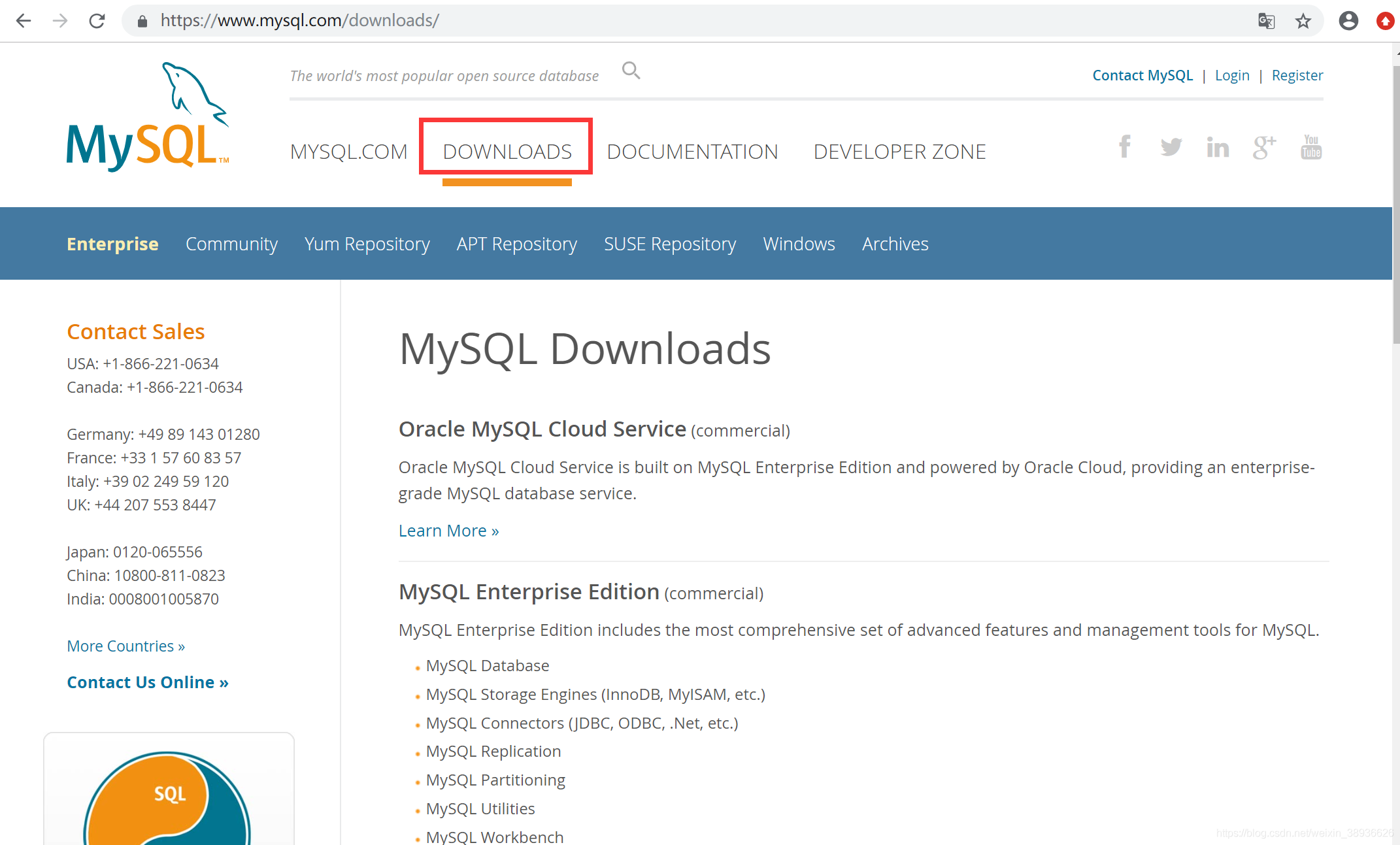The height and width of the screenshot is (845, 1400).
Task: Click the India sales phone number
Action: click(163, 599)
